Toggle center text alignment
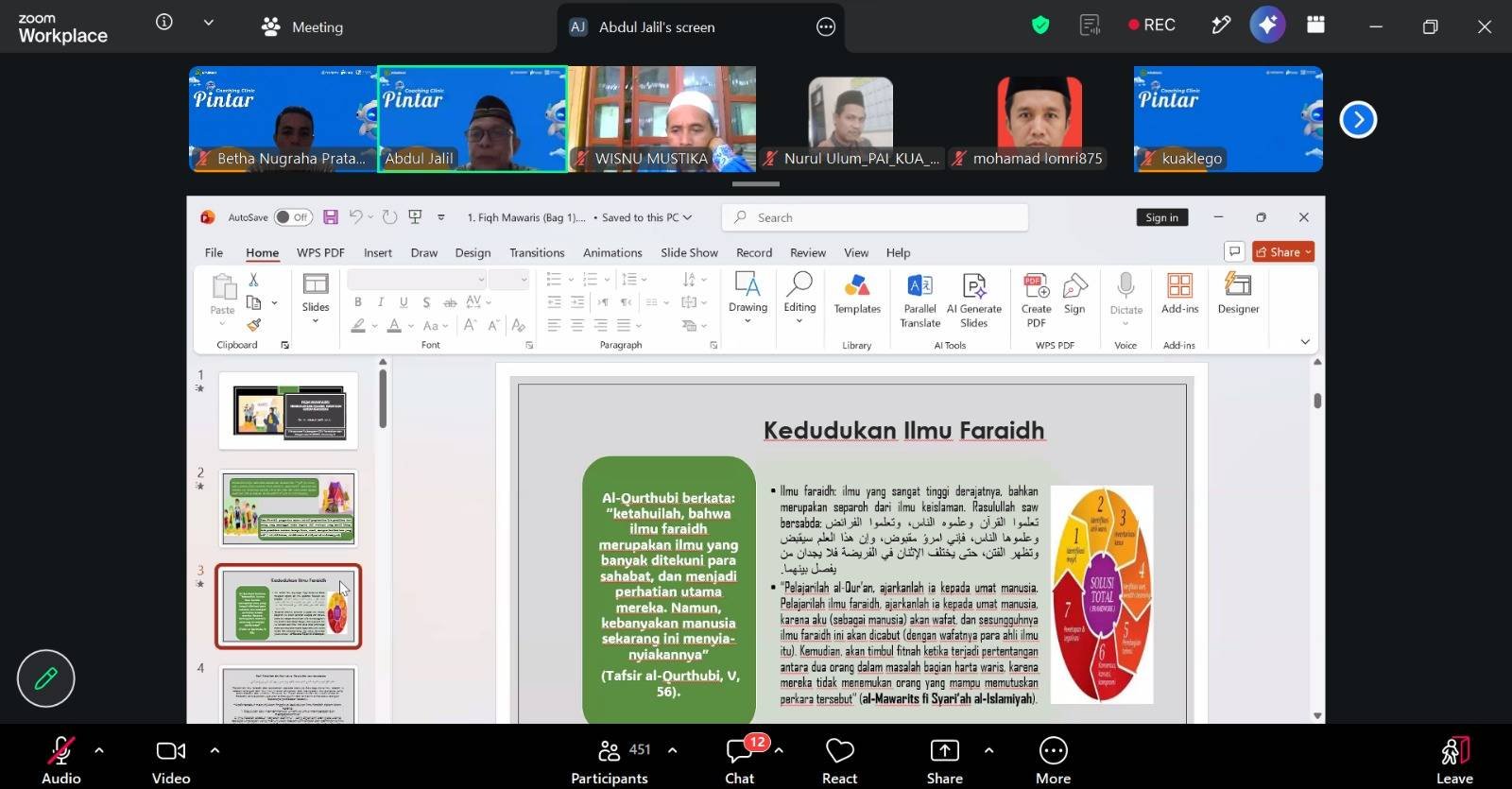Image resolution: width=1512 pixels, height=789 pixels. [577, 325]
